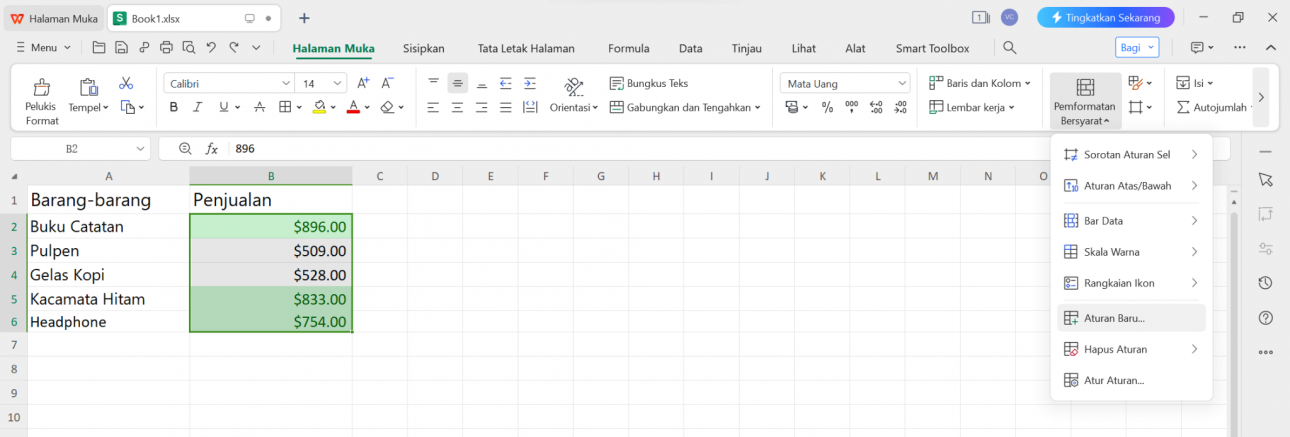Viewport: 1290px width, 437px height.
Task: Click the save icon in quick toolbar
Action: tap(121, 48)
